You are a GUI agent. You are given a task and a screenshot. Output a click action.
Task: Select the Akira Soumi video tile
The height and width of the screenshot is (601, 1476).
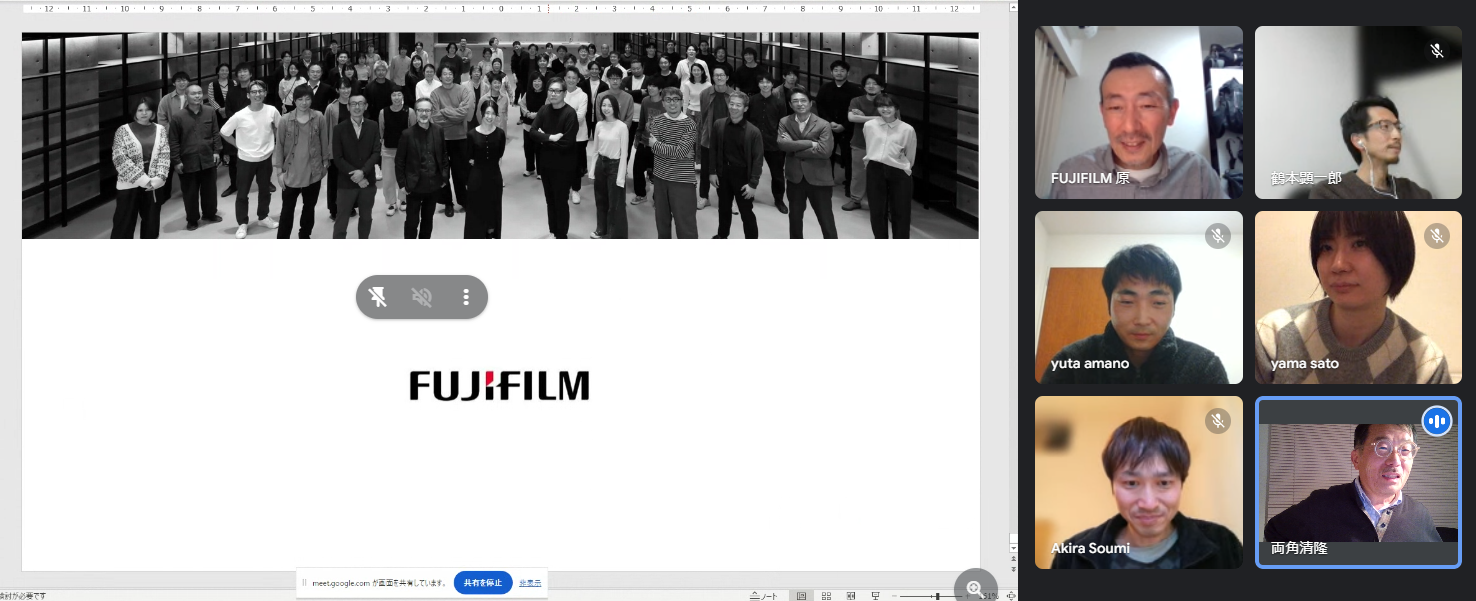pos(1138,482)
